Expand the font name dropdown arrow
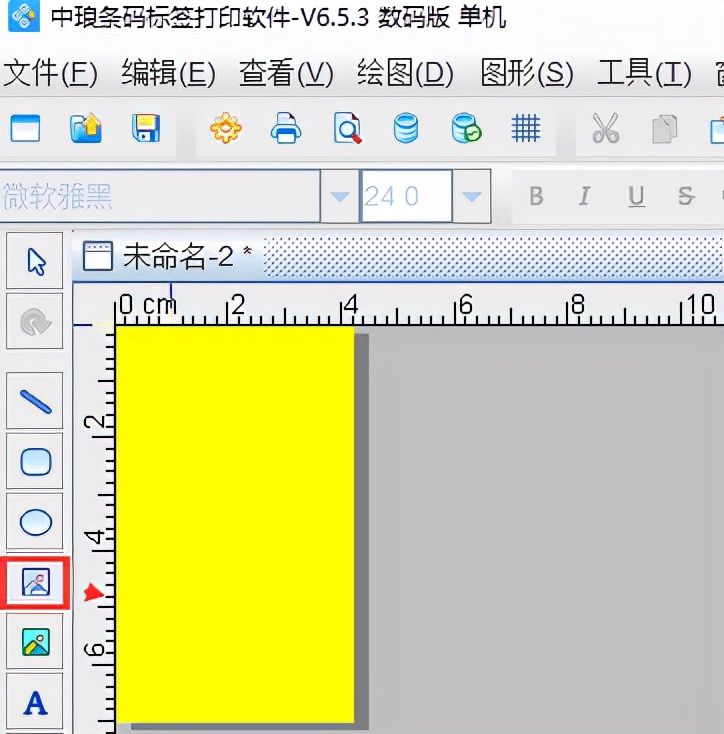This screenshot has height=734, width=724. tap(340, 196)
